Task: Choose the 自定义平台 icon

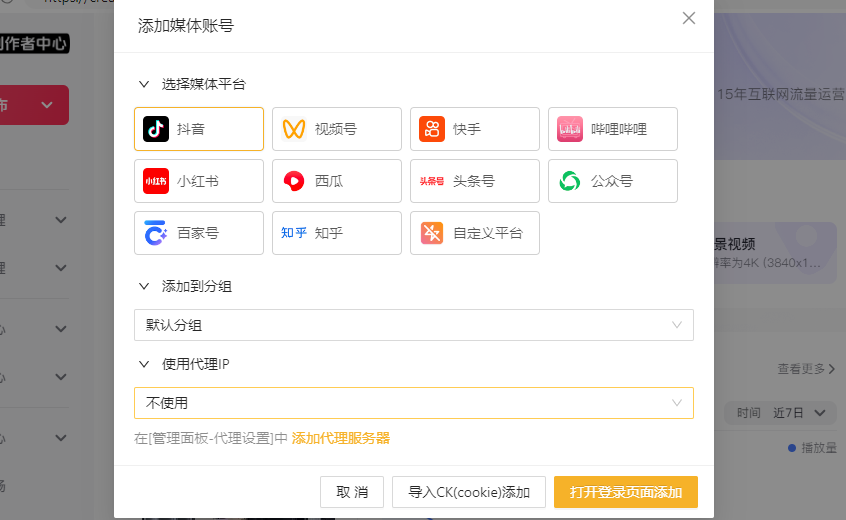Action: [432, 232]
